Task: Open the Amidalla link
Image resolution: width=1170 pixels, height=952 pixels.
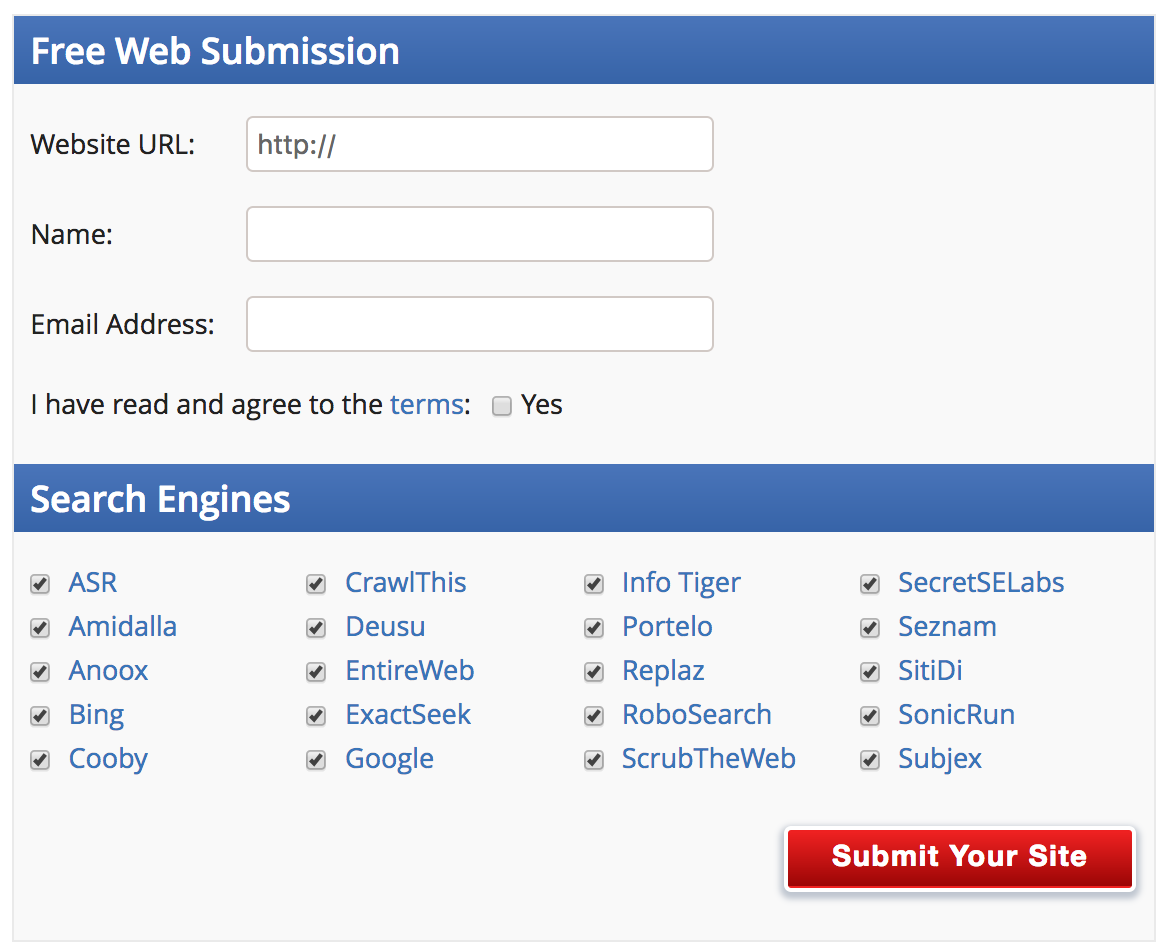Action: pos(123,627)
